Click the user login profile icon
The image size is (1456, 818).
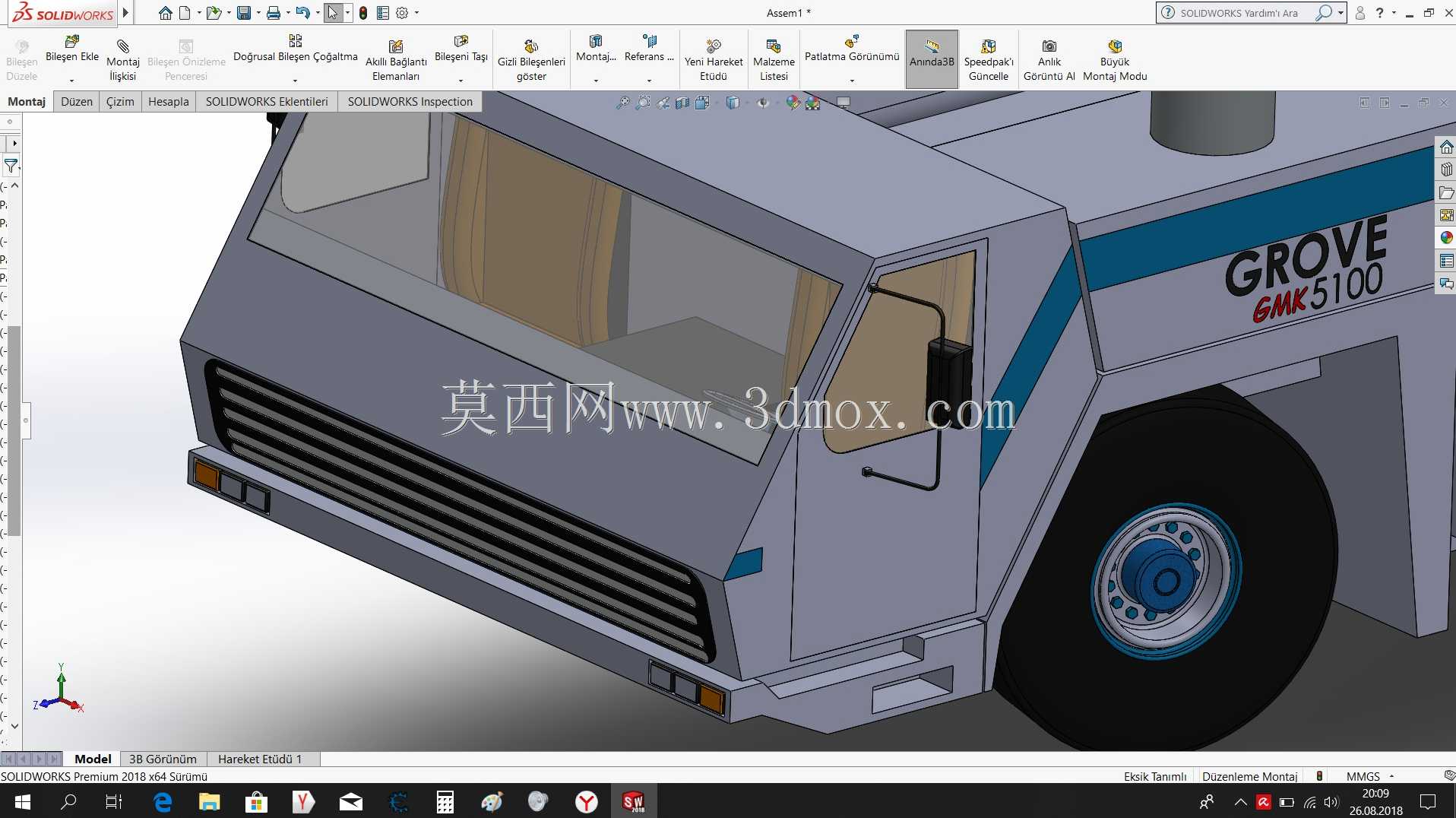(1360, 13)
